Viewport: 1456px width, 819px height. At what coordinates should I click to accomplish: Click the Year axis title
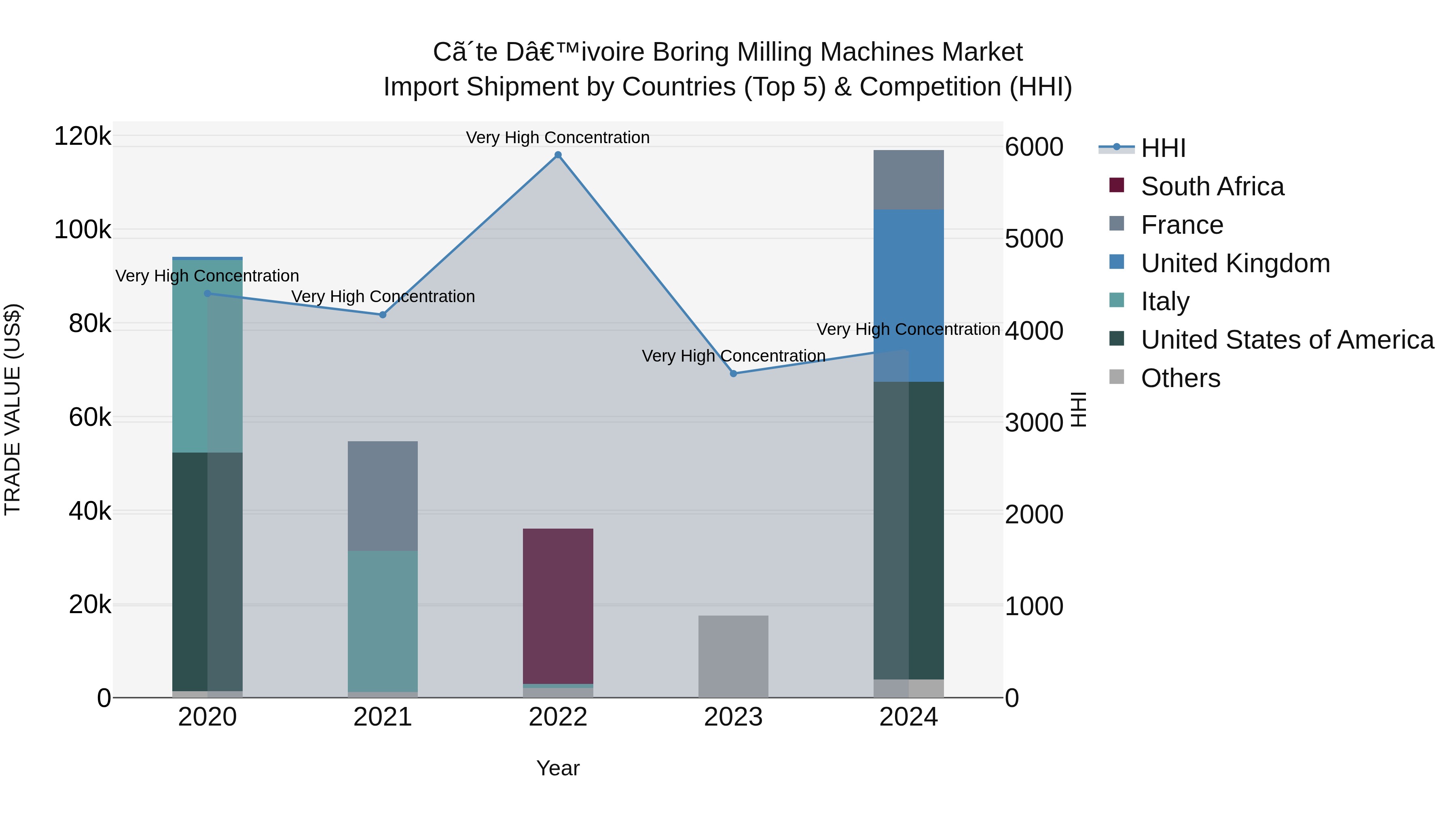[558, 769]
